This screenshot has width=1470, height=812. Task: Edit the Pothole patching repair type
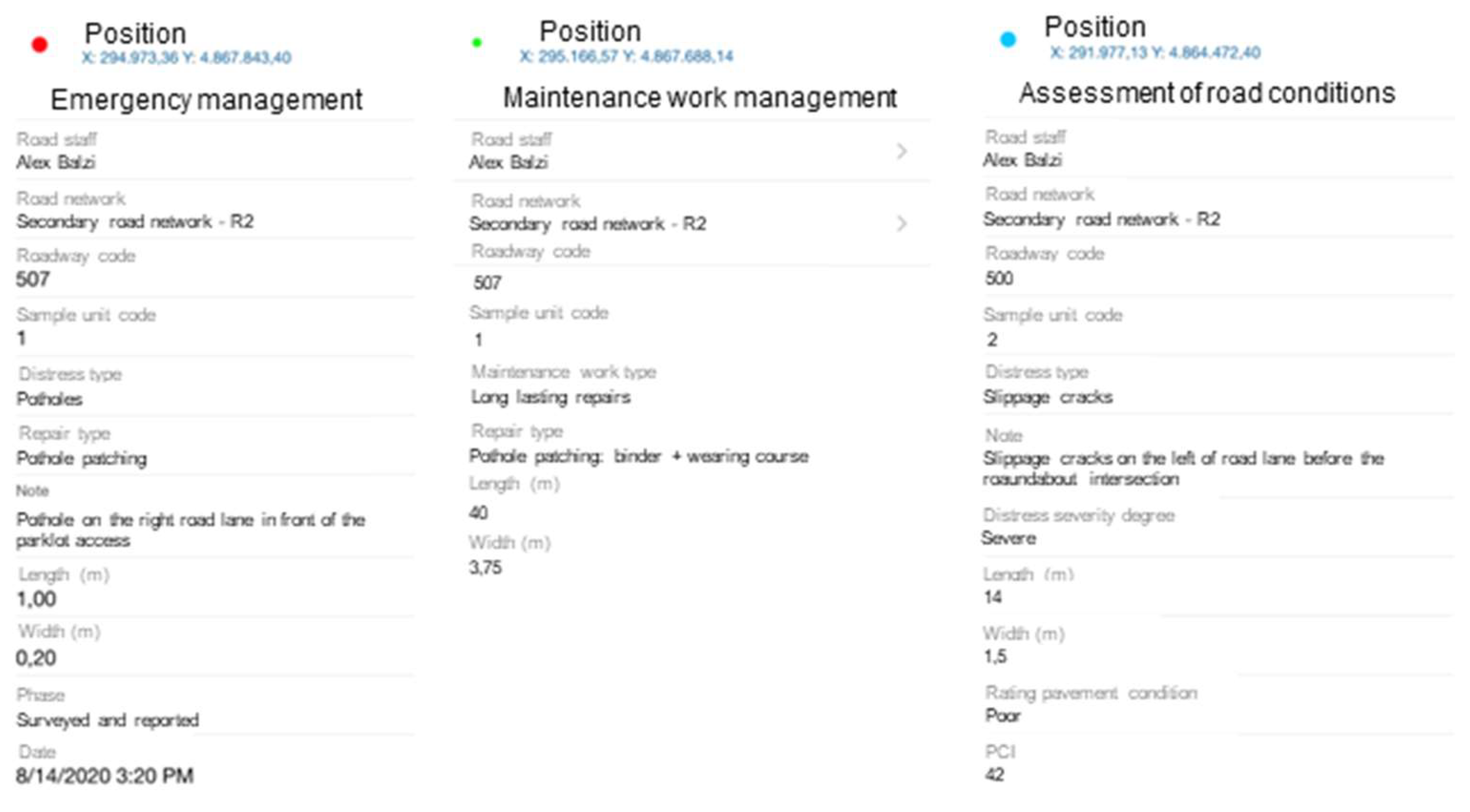[x=82, y=458]
